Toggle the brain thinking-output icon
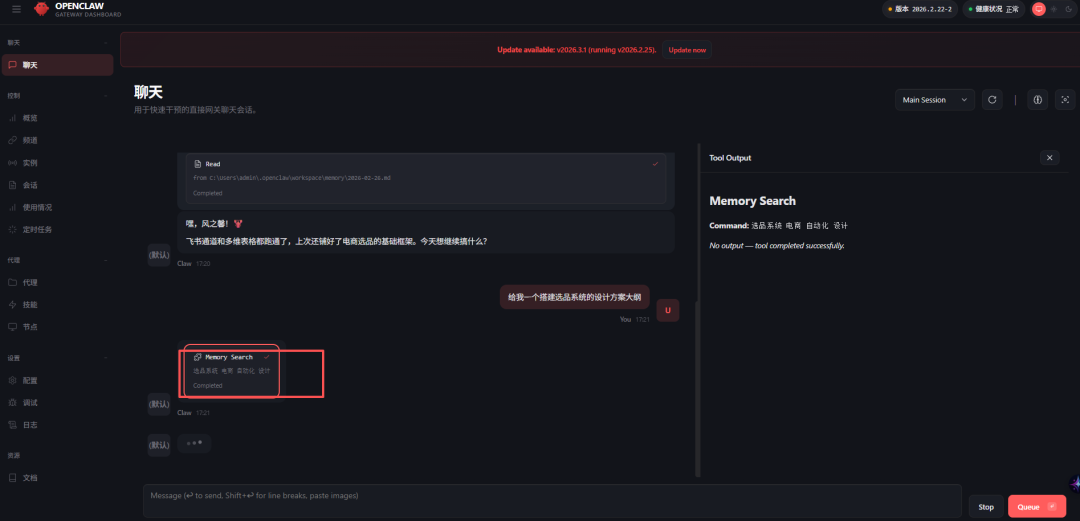1080x521 pixels. 1037,100
